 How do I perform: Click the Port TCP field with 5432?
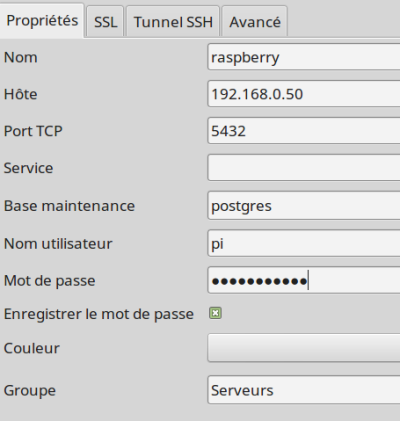304,131
